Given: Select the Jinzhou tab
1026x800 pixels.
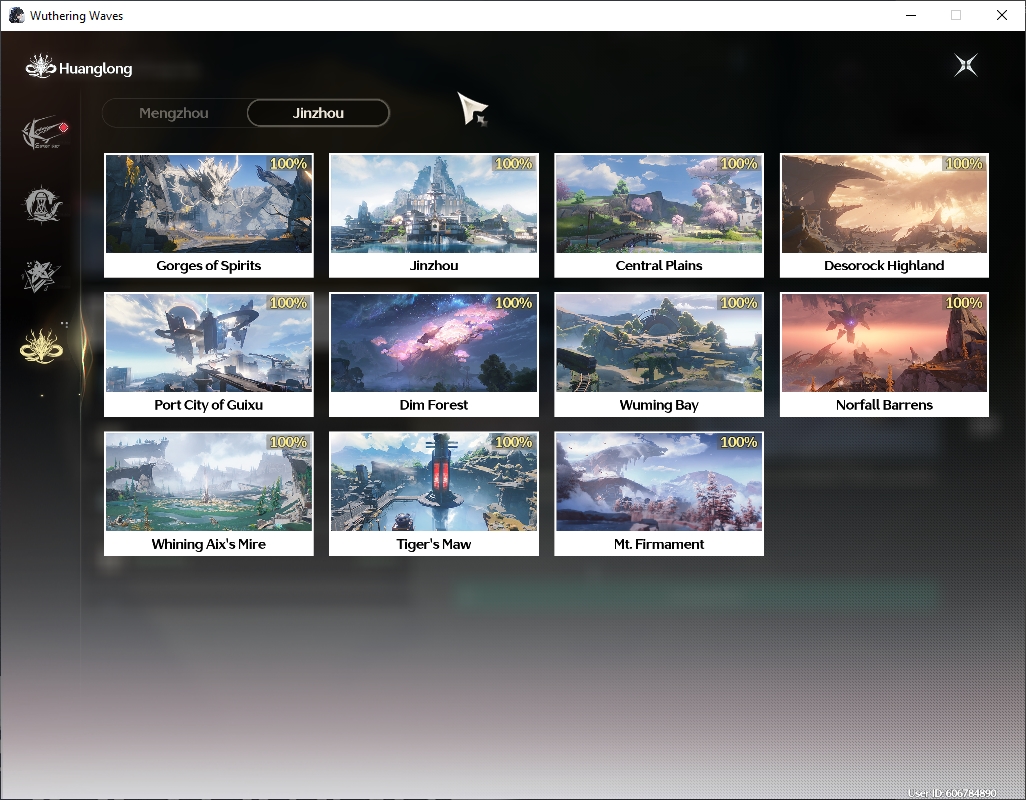Looking at the screenshot, I should point(318,113).
